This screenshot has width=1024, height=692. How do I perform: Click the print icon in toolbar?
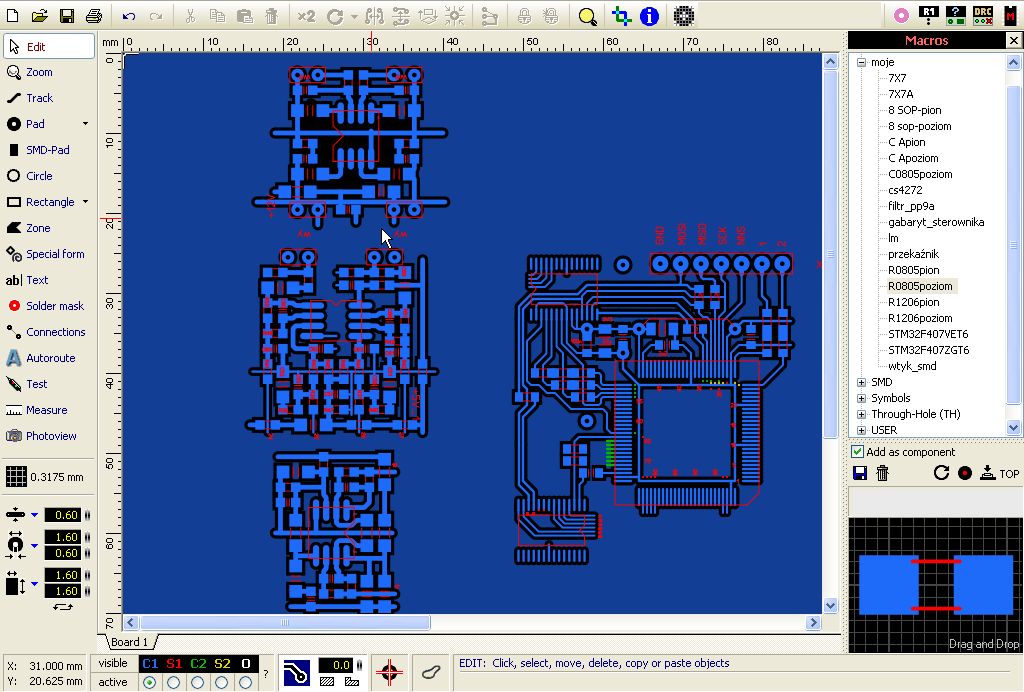(93, 16)
